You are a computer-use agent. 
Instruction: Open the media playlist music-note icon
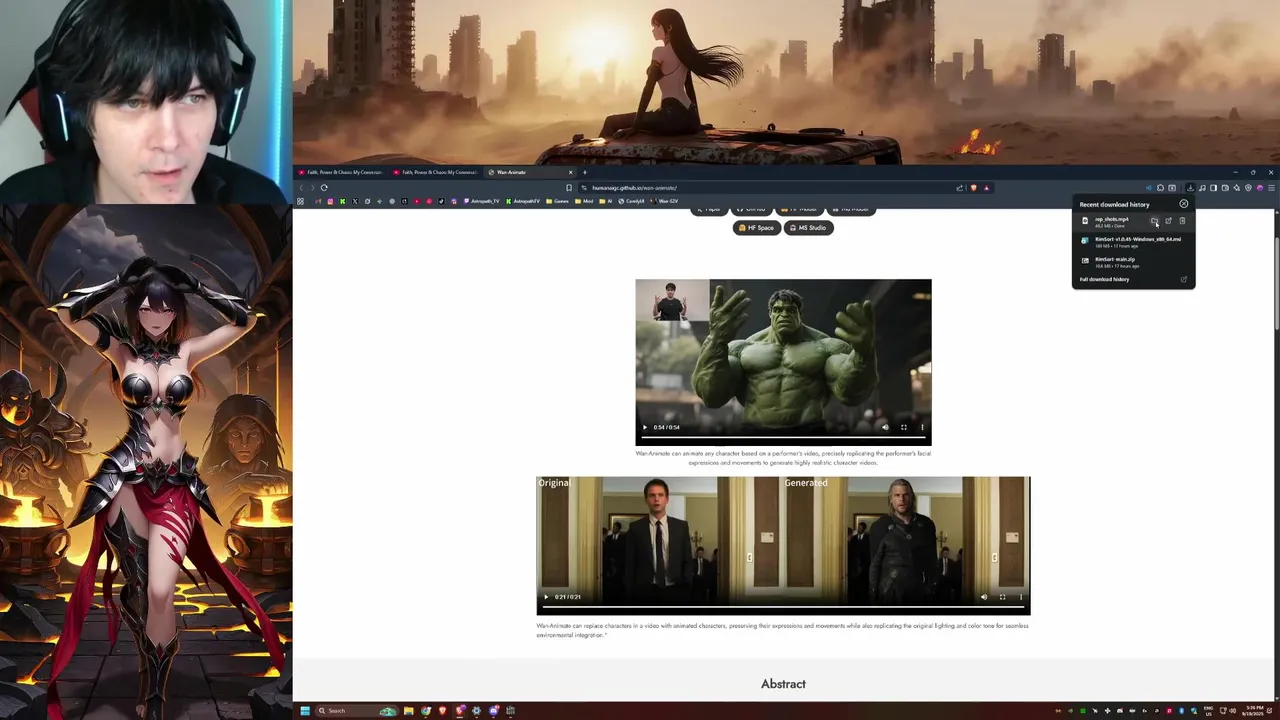click(x=1202, y=188)
